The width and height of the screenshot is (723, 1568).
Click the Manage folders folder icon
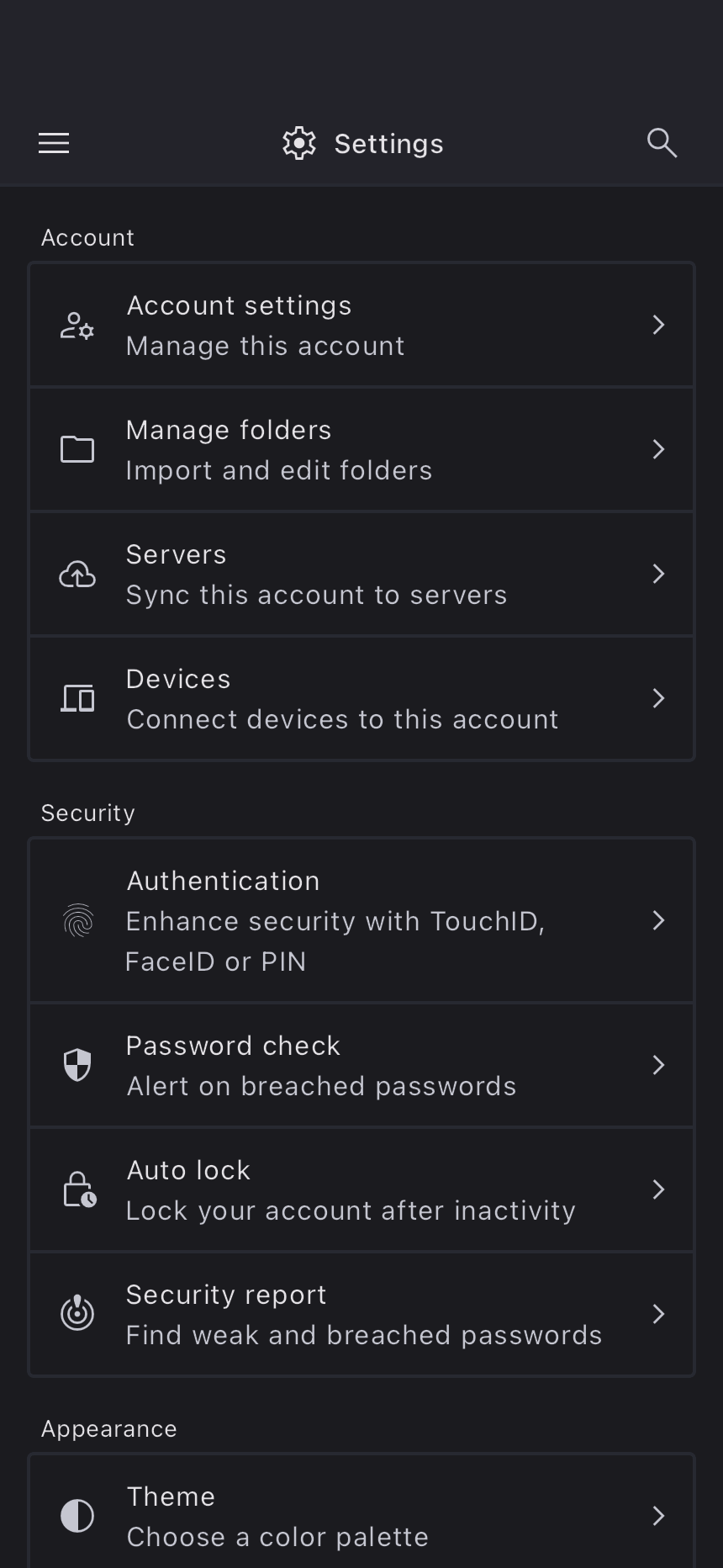click(77, 449)
